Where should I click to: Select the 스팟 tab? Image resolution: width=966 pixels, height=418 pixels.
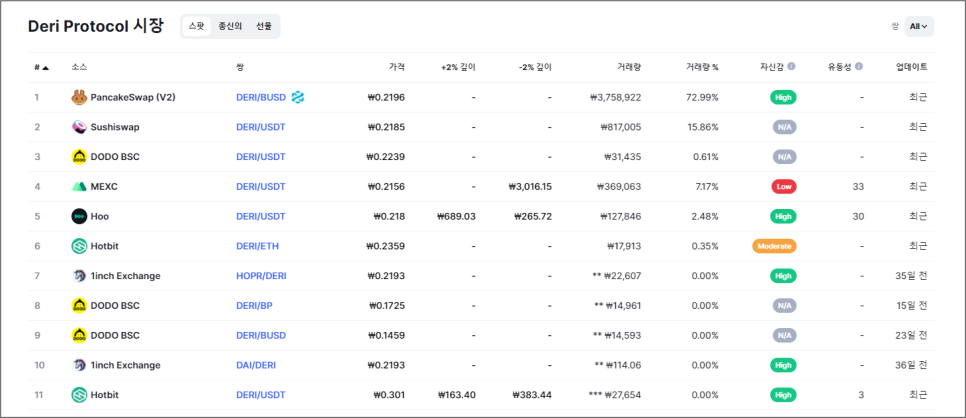click(x=197, y=27)
